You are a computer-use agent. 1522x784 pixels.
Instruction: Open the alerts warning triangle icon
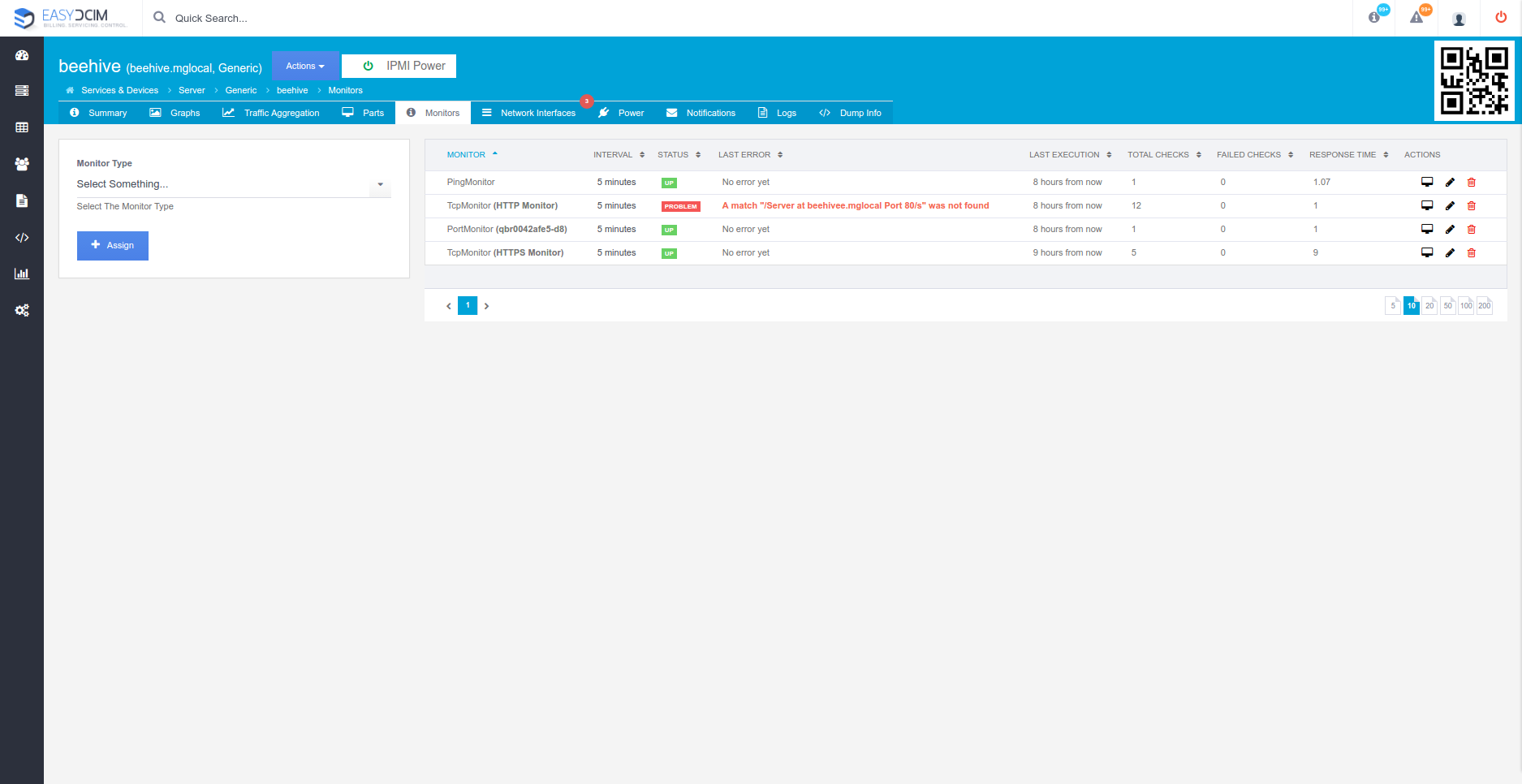coord(1416,18)
